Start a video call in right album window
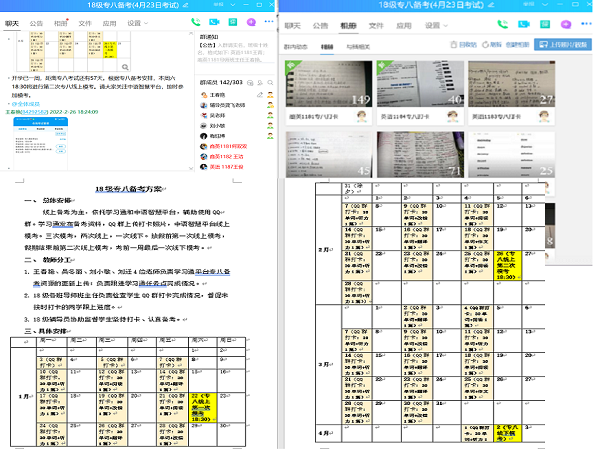Screen dimensions: 600x450 point(523,24)
